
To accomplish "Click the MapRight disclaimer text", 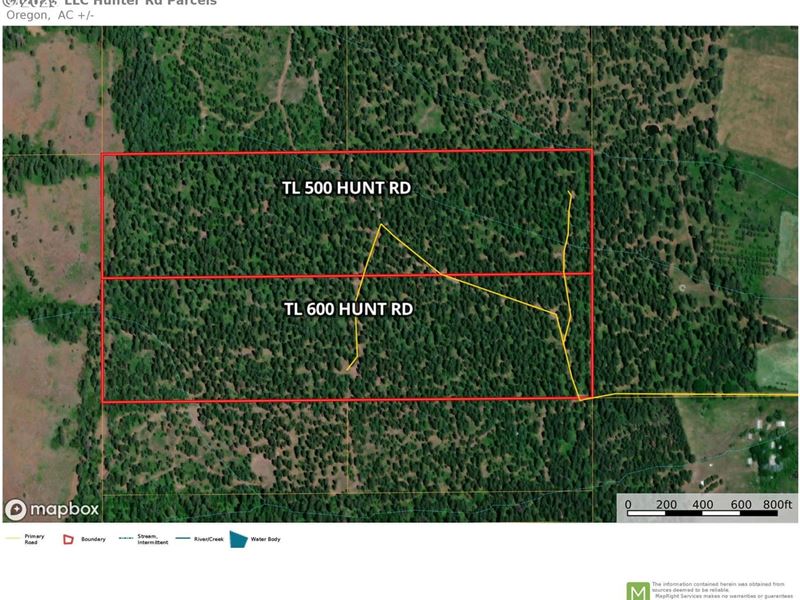I will point(722,590).
